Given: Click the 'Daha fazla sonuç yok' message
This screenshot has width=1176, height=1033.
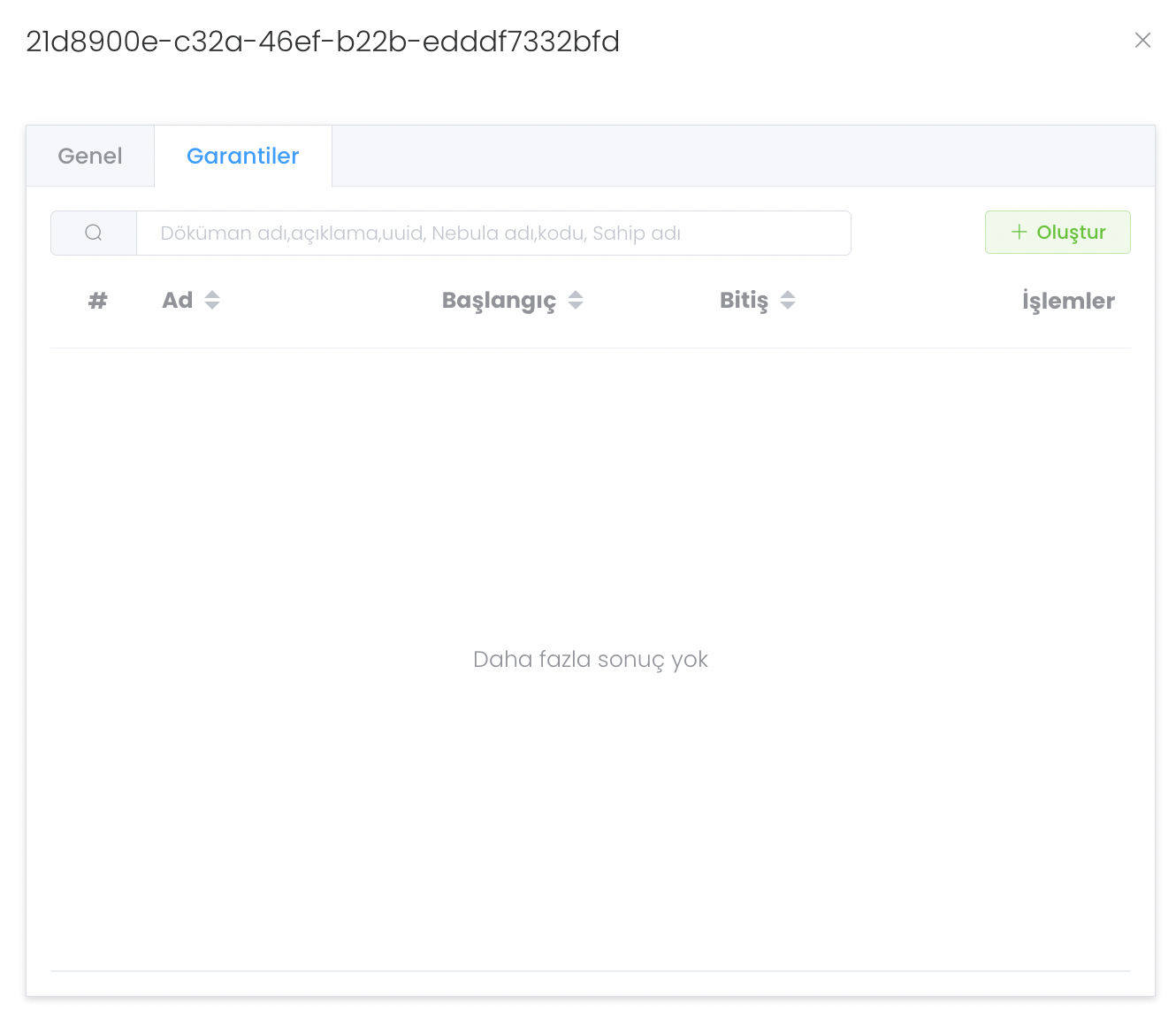Looking at the screenshot, I should click(591, 660).
